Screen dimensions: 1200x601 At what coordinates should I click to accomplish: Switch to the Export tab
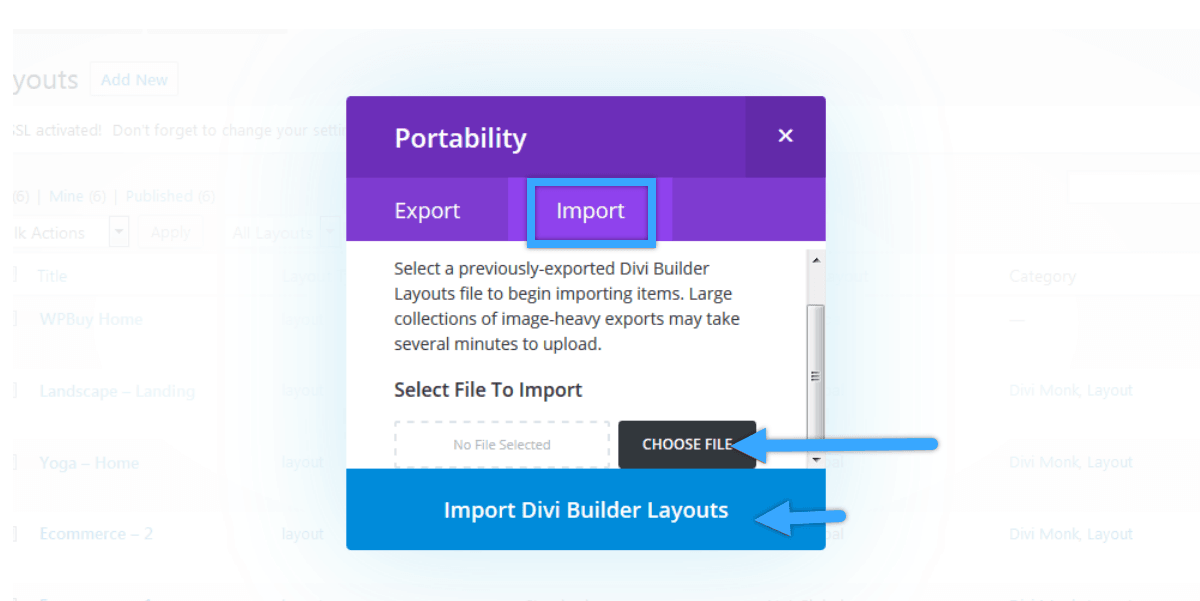point(427,211)
